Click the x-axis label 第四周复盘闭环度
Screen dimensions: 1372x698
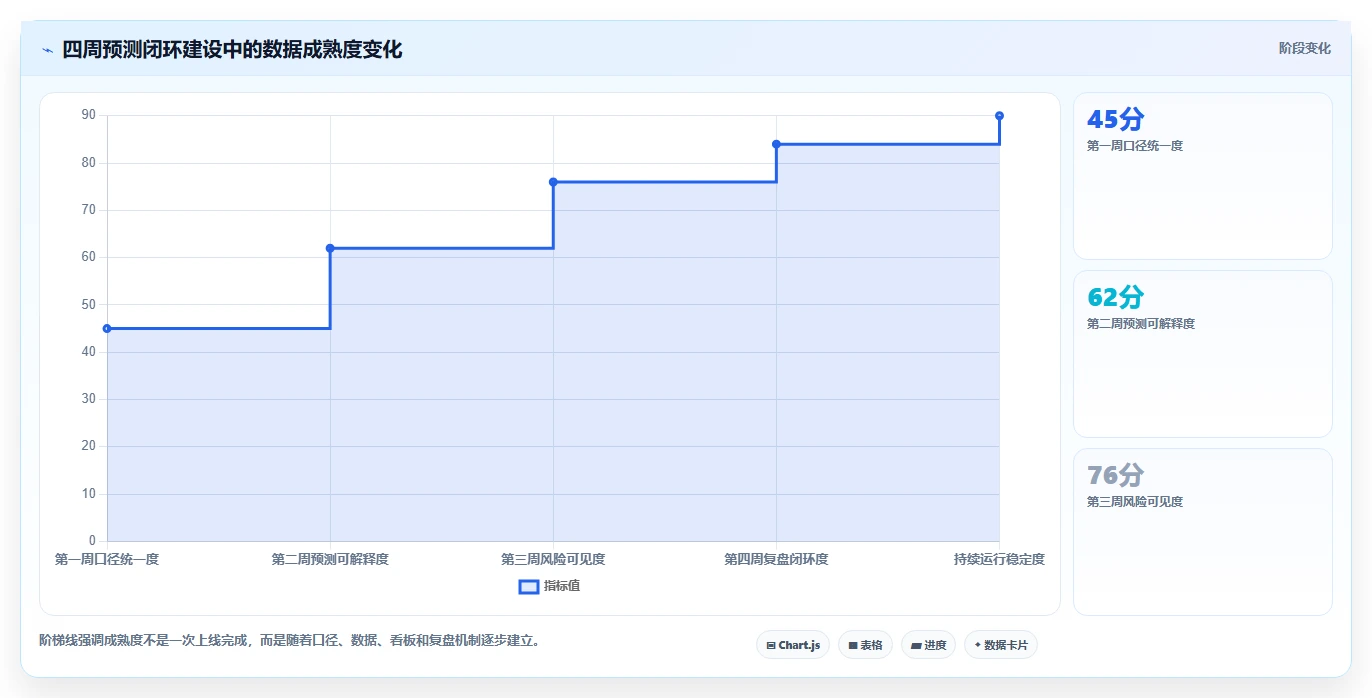click(776, 559)
